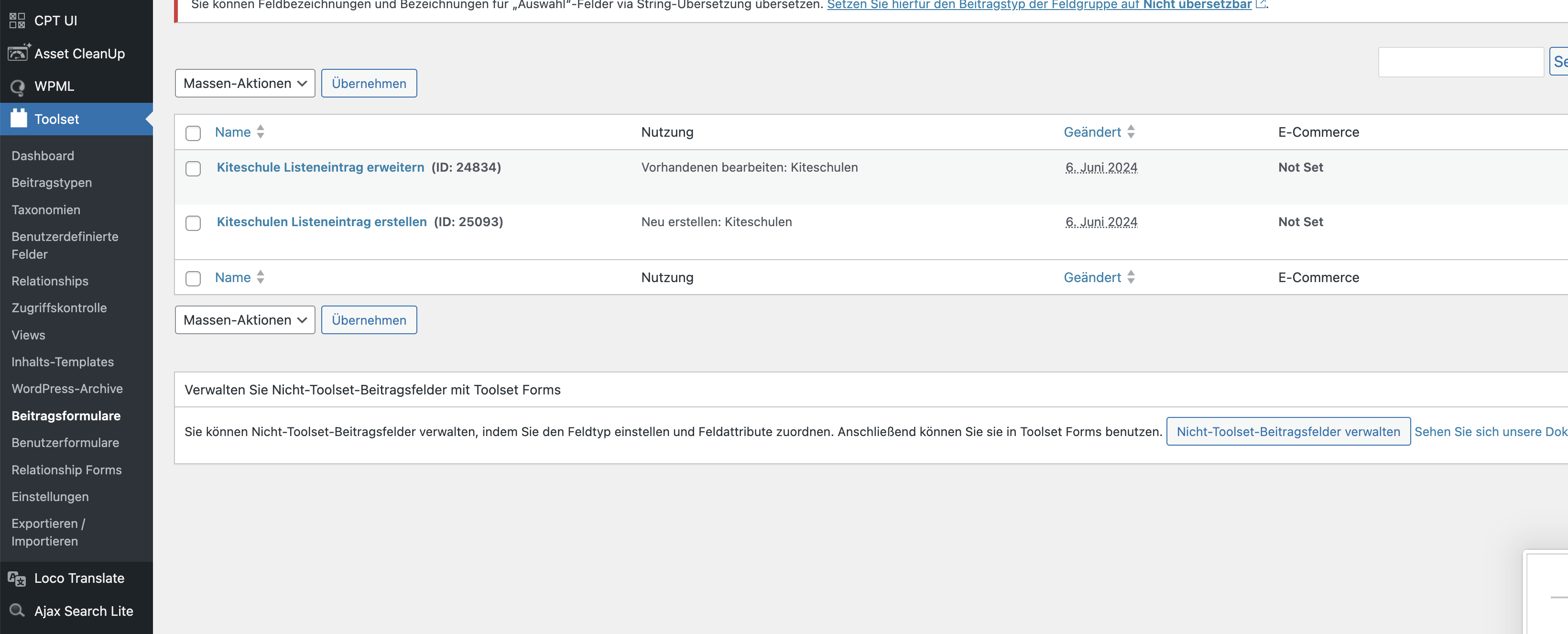Open the Sehen Sie sich unsere Dok link
The width and height of the screenshot is (1568, 634).
click(1491, 432)
